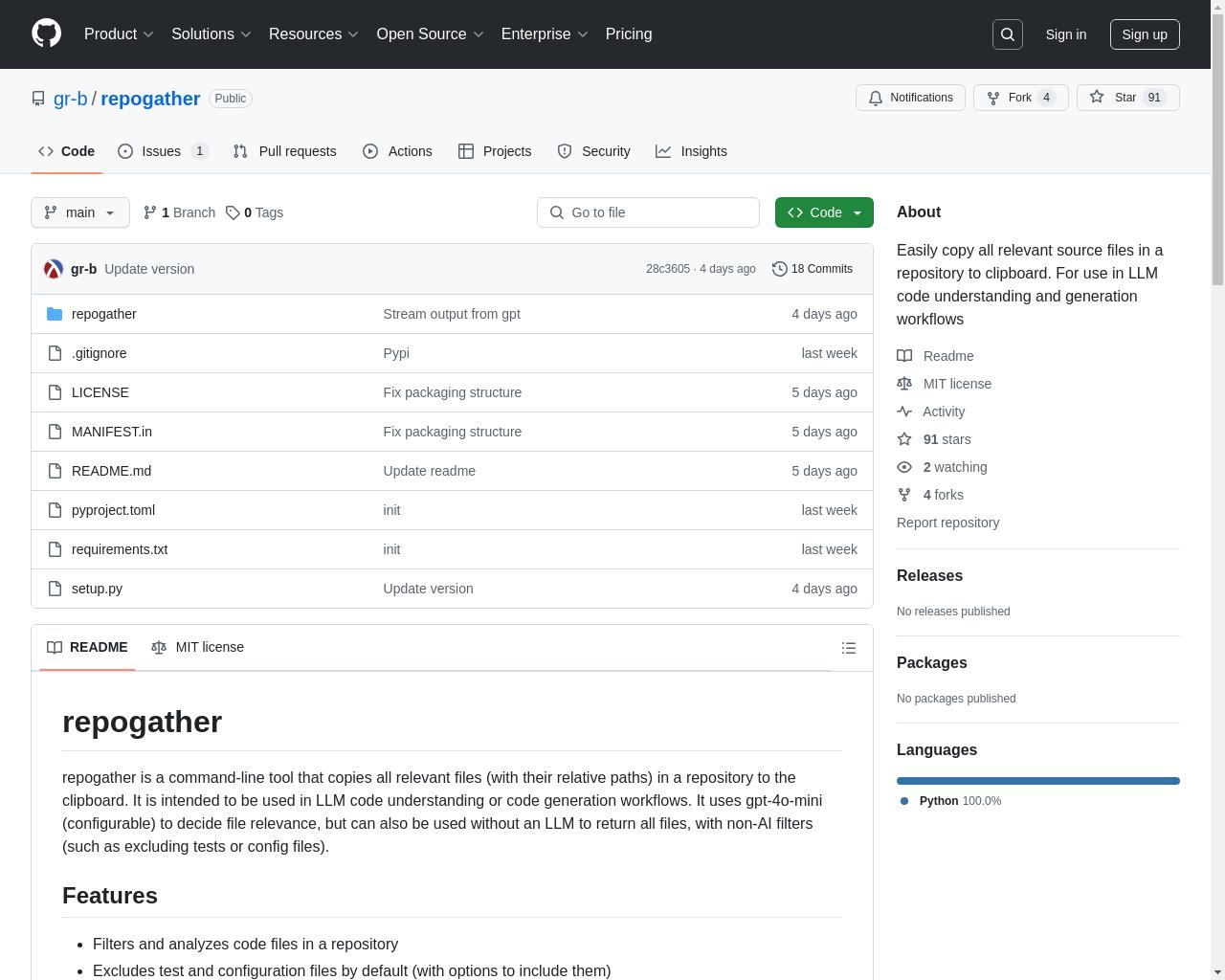
Task: Open the README outline list icon
Action: [849, 648]
